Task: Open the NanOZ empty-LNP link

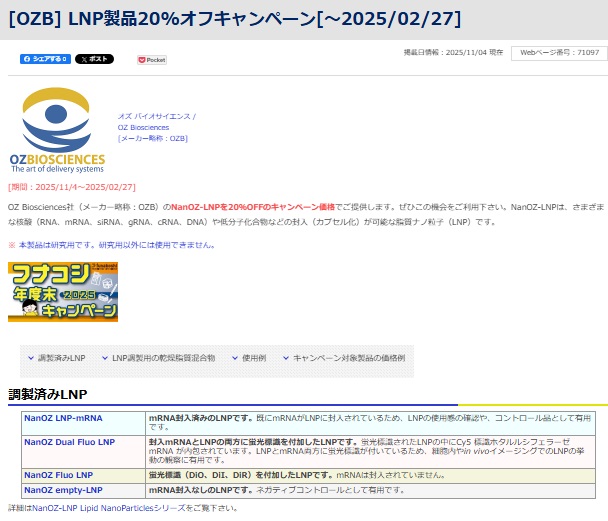Action: 63,490
